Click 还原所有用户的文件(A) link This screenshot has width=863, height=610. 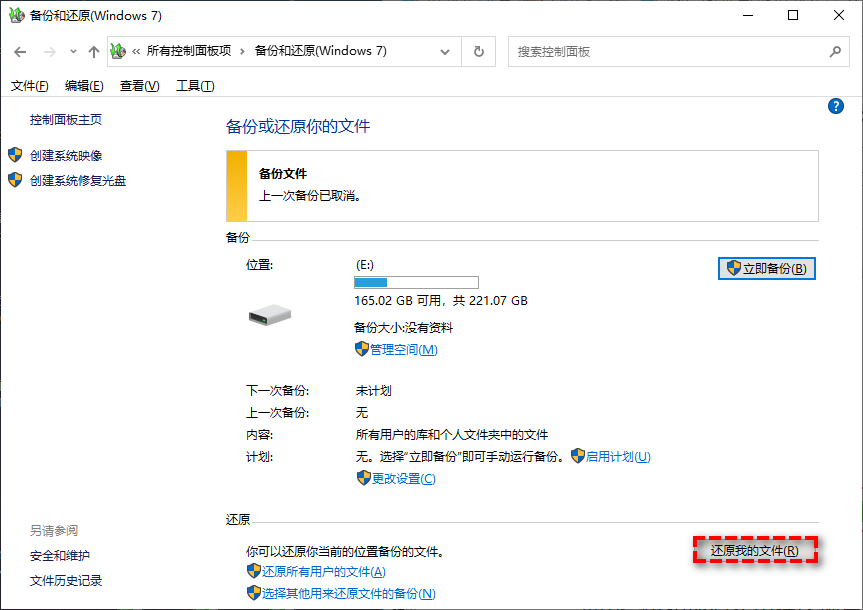324,572
